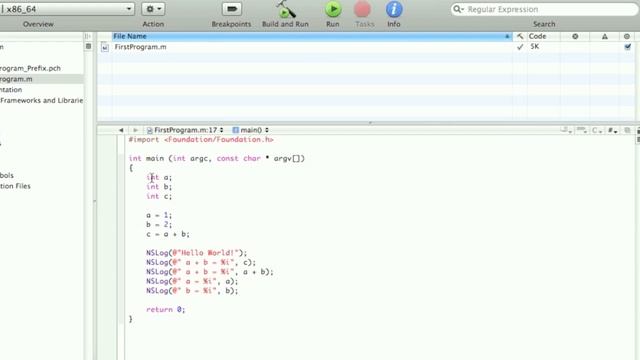Open the search magnifier options menu
The image size is (640, 360).
pyautogui.click(x=458, y=9)
